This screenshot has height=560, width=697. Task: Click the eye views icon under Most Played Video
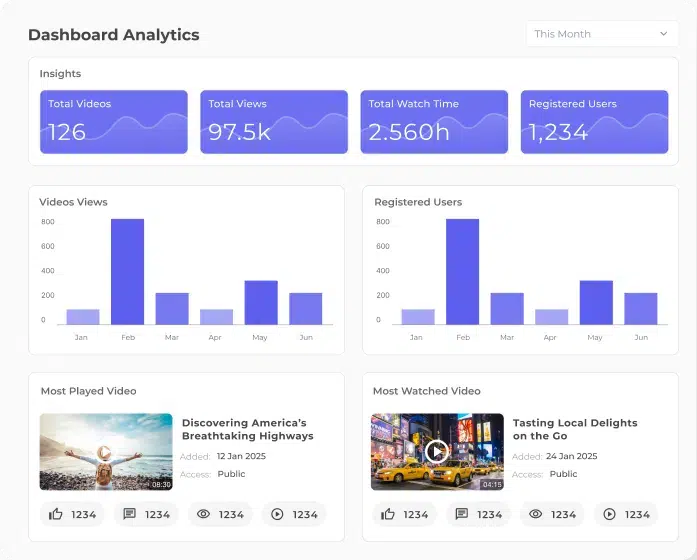[203, 514]
